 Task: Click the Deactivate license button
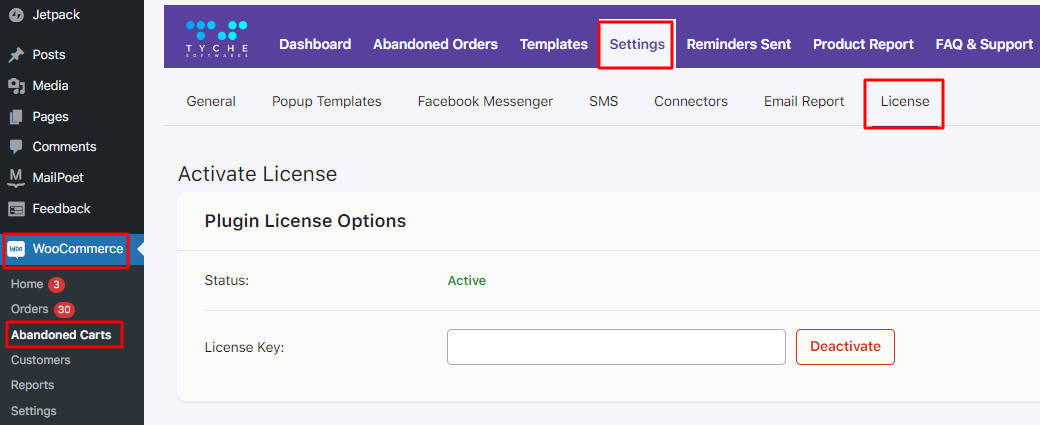click(846, 347)
